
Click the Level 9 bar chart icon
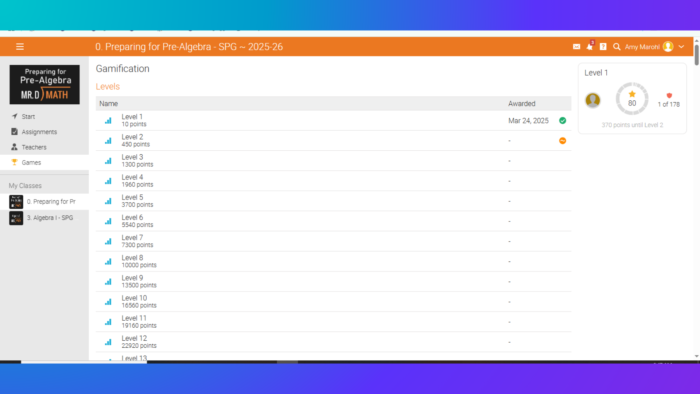point(108,282)
